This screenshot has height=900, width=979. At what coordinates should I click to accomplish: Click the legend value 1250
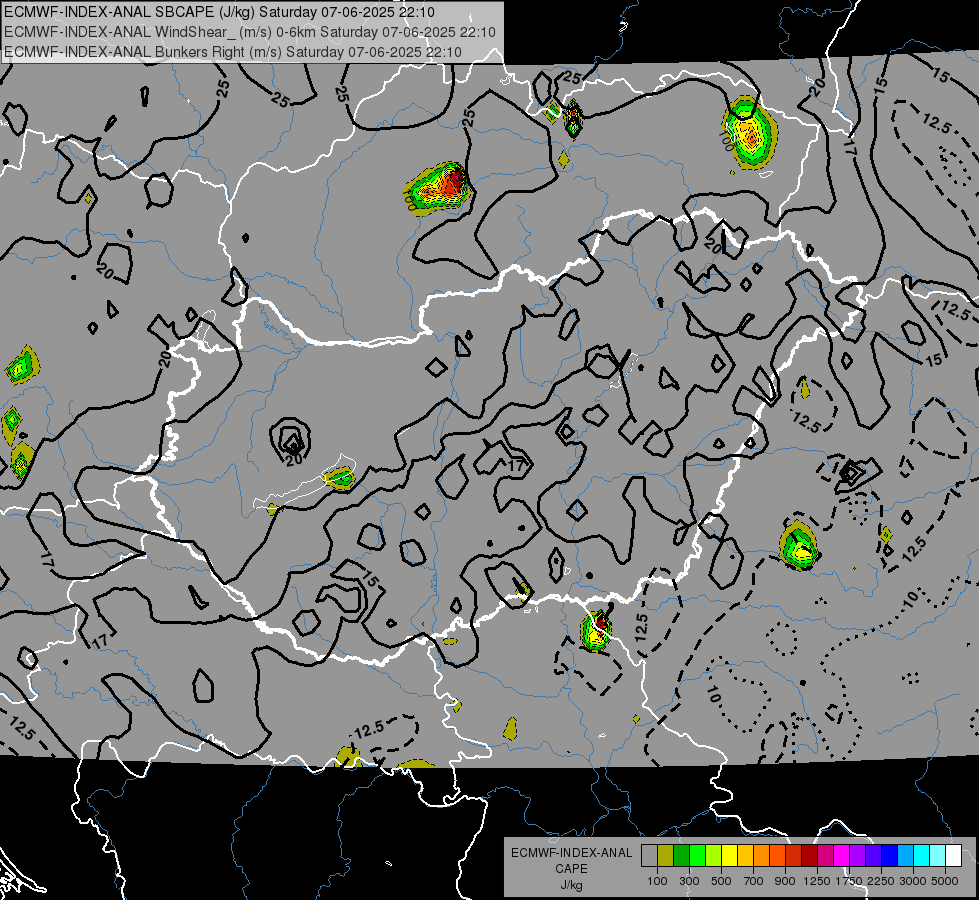click(817, 881)
